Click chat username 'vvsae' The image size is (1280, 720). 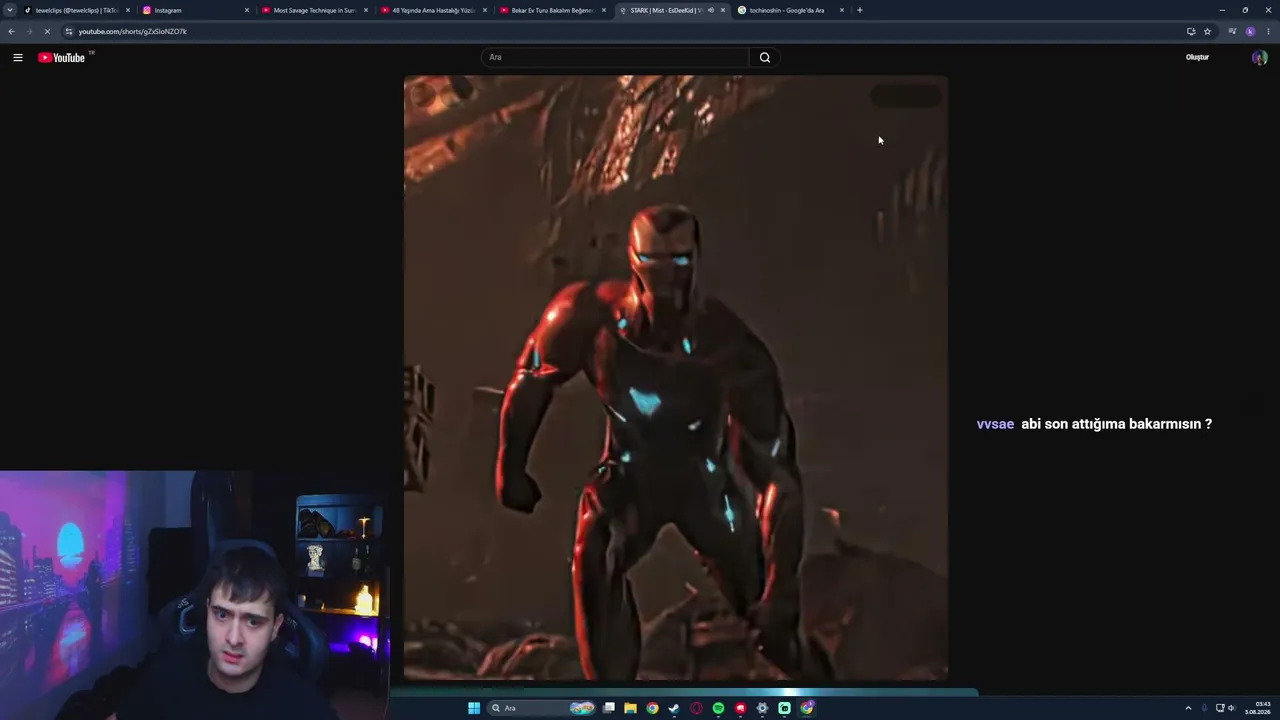[x=995, y=424]
